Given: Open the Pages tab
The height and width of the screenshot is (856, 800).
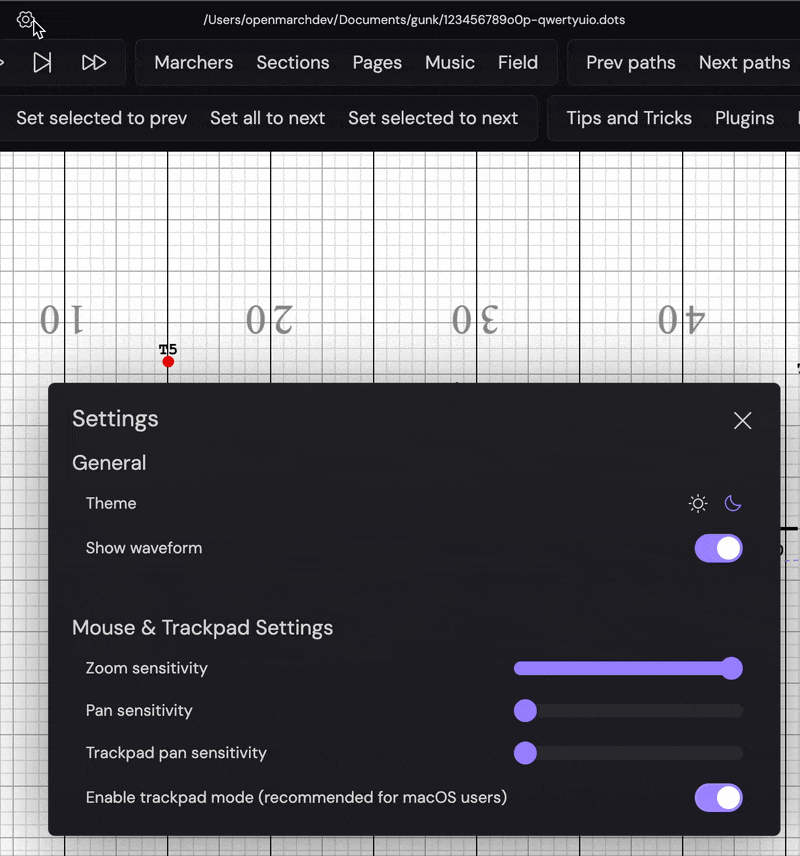Looking at the screenshot, I should point(377,62).
